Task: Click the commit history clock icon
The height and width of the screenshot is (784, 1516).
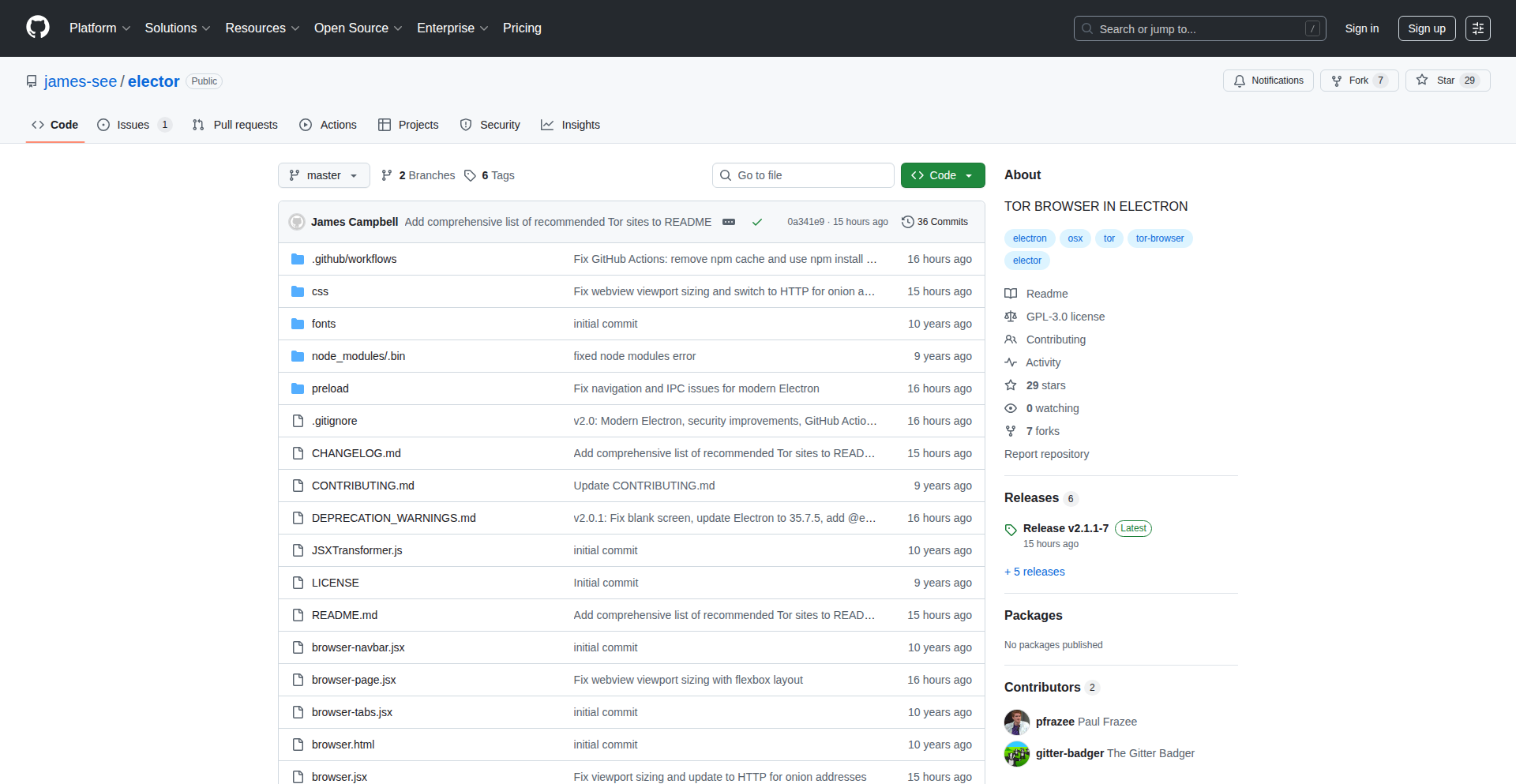Action: click(908, 222)
